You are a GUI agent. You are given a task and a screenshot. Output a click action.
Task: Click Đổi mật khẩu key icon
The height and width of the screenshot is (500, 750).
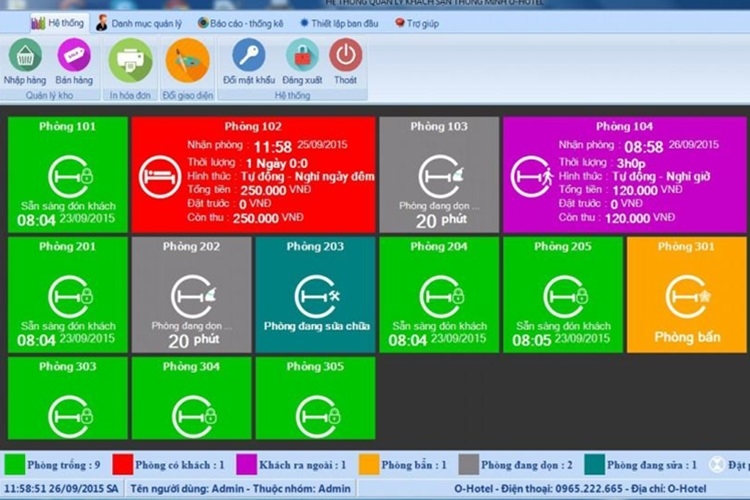pyautogui.click(x=249, y=56)
